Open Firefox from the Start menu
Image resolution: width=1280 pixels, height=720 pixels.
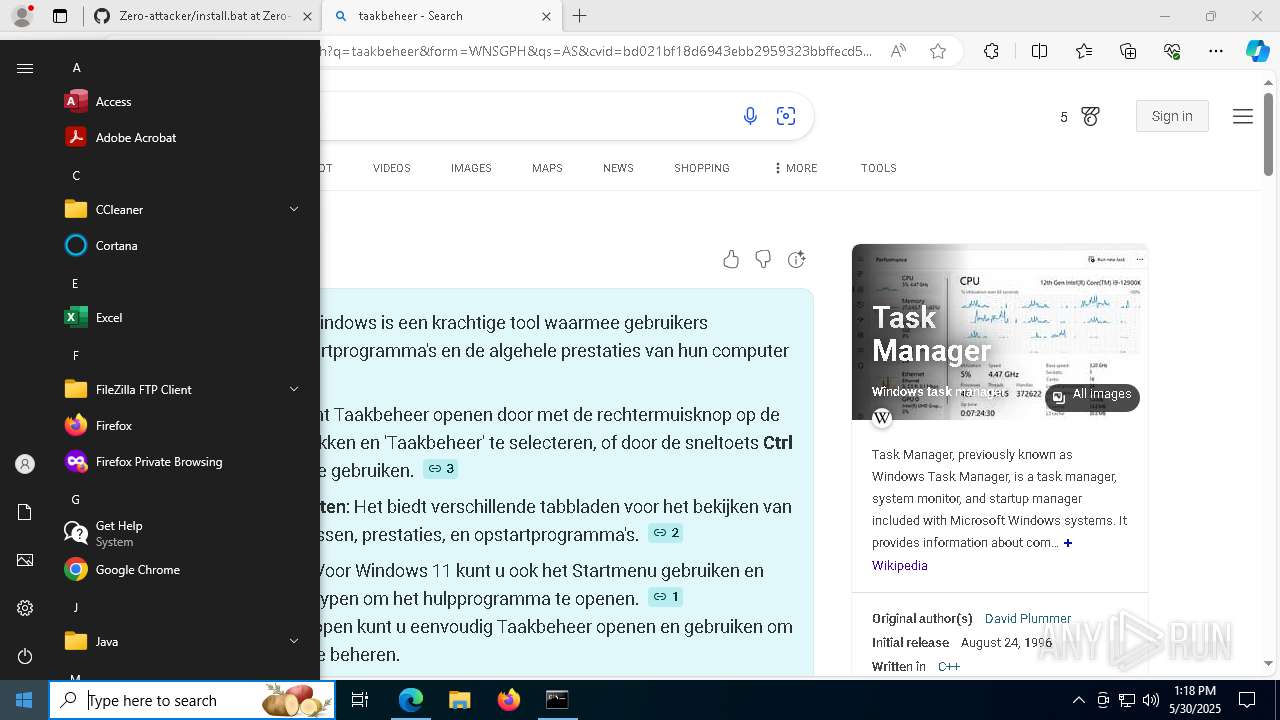pyautogui.click(x=184, y=426)
